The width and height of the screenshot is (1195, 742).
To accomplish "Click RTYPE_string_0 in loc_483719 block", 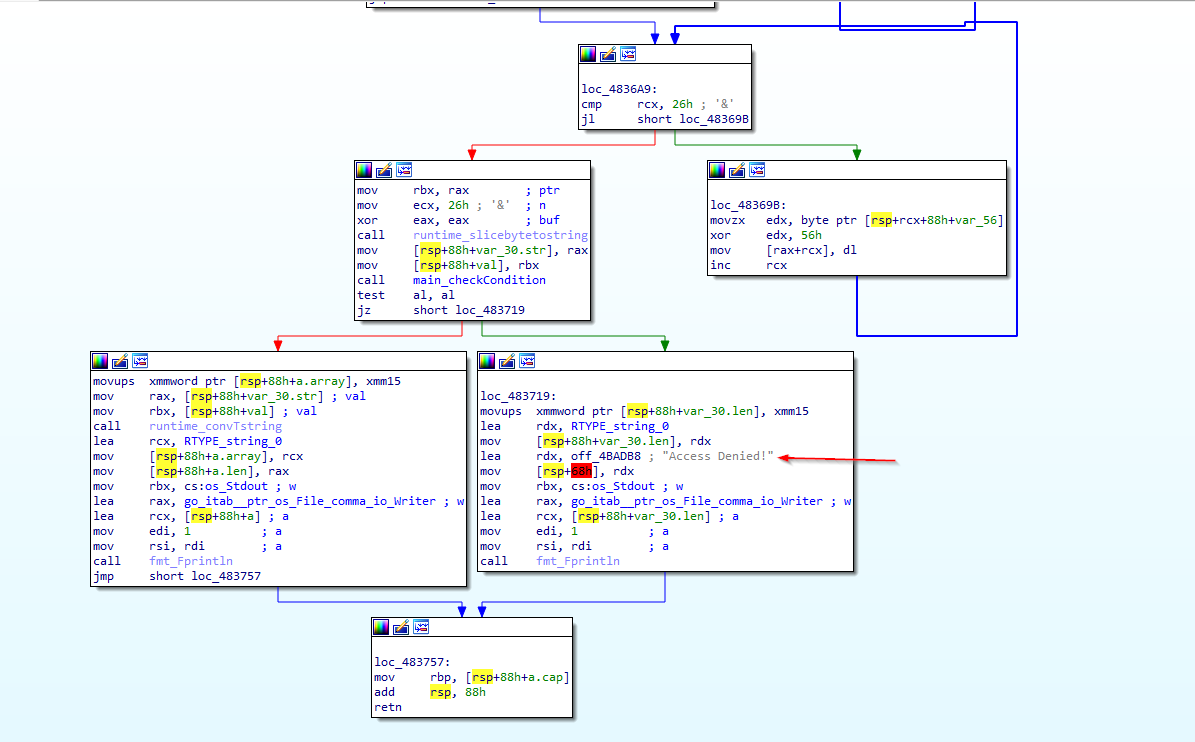I will [620, 427].
